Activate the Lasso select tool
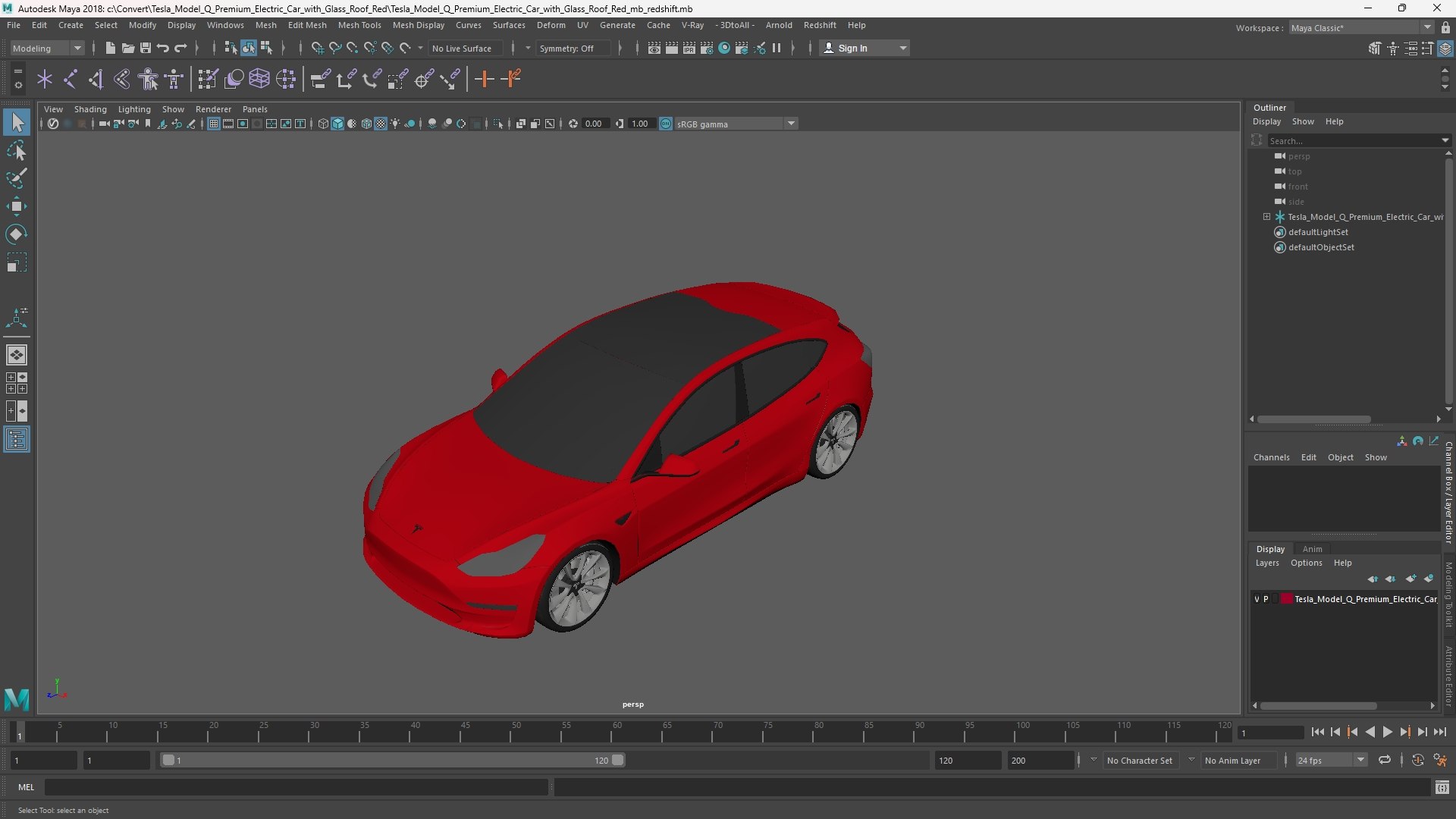This screenshot has height=819, width=1456. (17, 151)
